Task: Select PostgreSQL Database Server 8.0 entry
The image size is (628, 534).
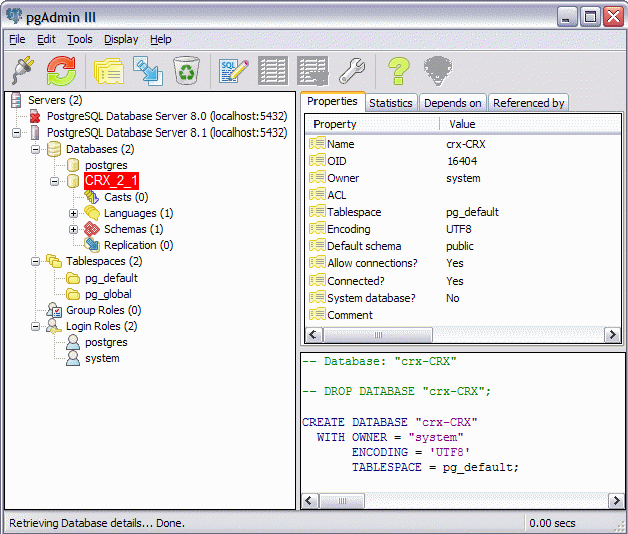Action: pyautogui.click(x=167, y=116)
